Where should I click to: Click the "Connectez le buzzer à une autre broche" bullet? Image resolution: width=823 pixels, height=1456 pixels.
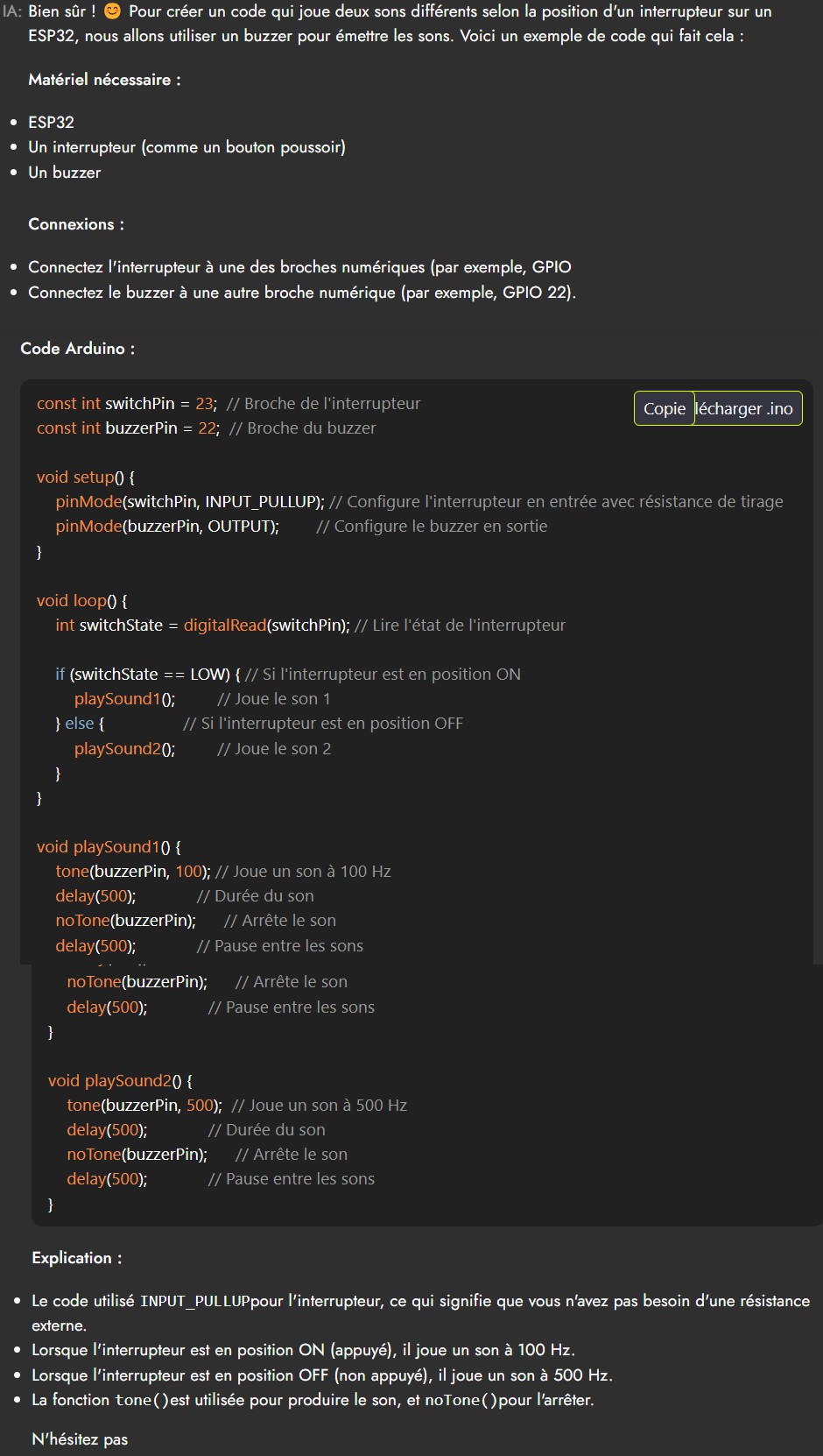(x=302, y=293)
